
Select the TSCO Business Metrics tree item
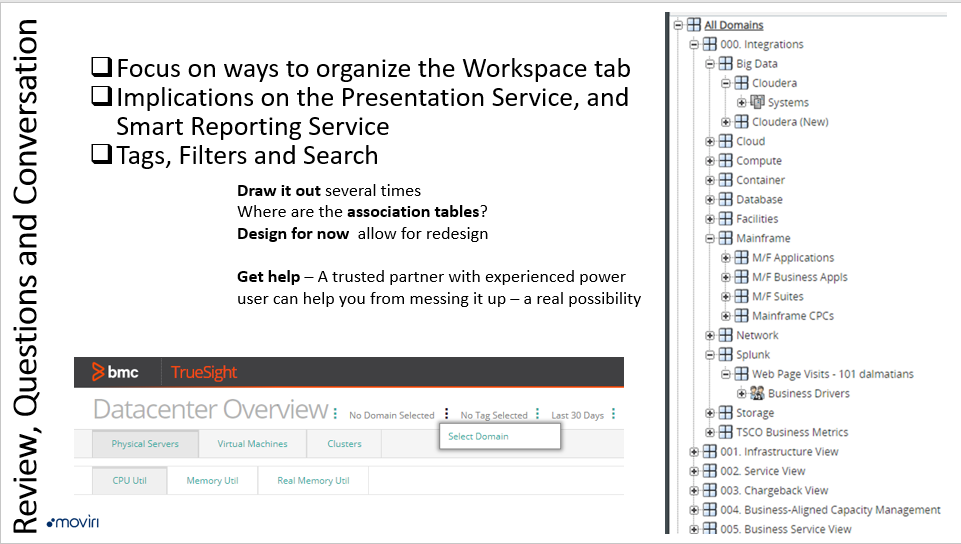pos(792,432)
